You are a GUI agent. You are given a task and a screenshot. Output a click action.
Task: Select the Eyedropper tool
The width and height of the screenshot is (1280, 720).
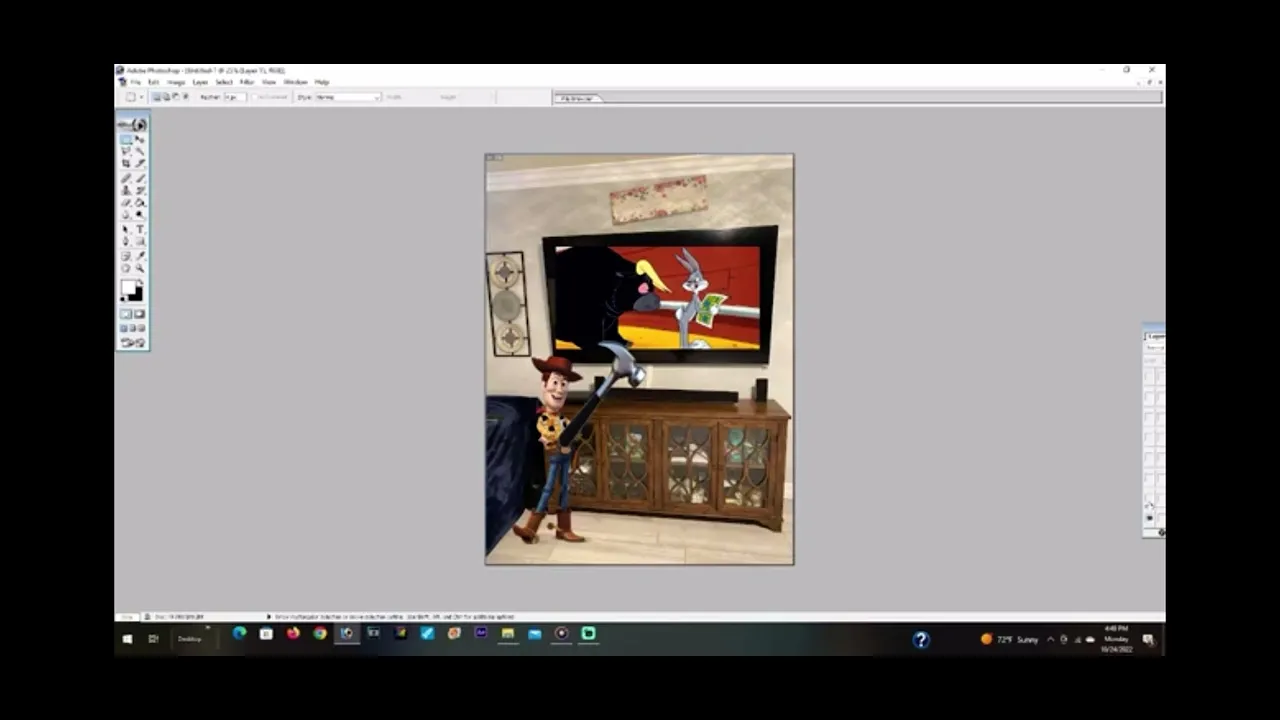140,255
